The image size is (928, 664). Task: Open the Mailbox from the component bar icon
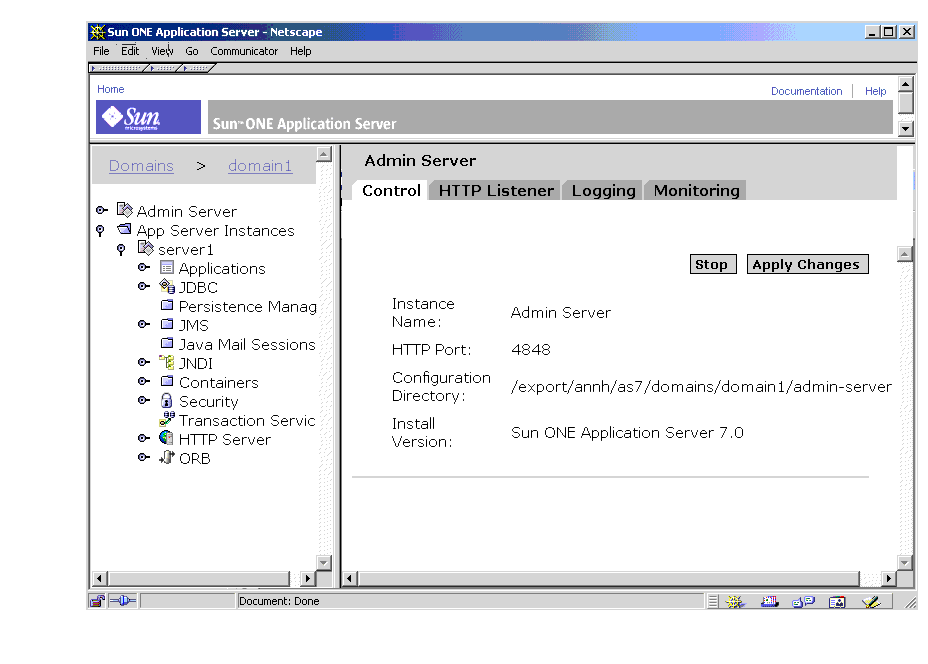769,602
